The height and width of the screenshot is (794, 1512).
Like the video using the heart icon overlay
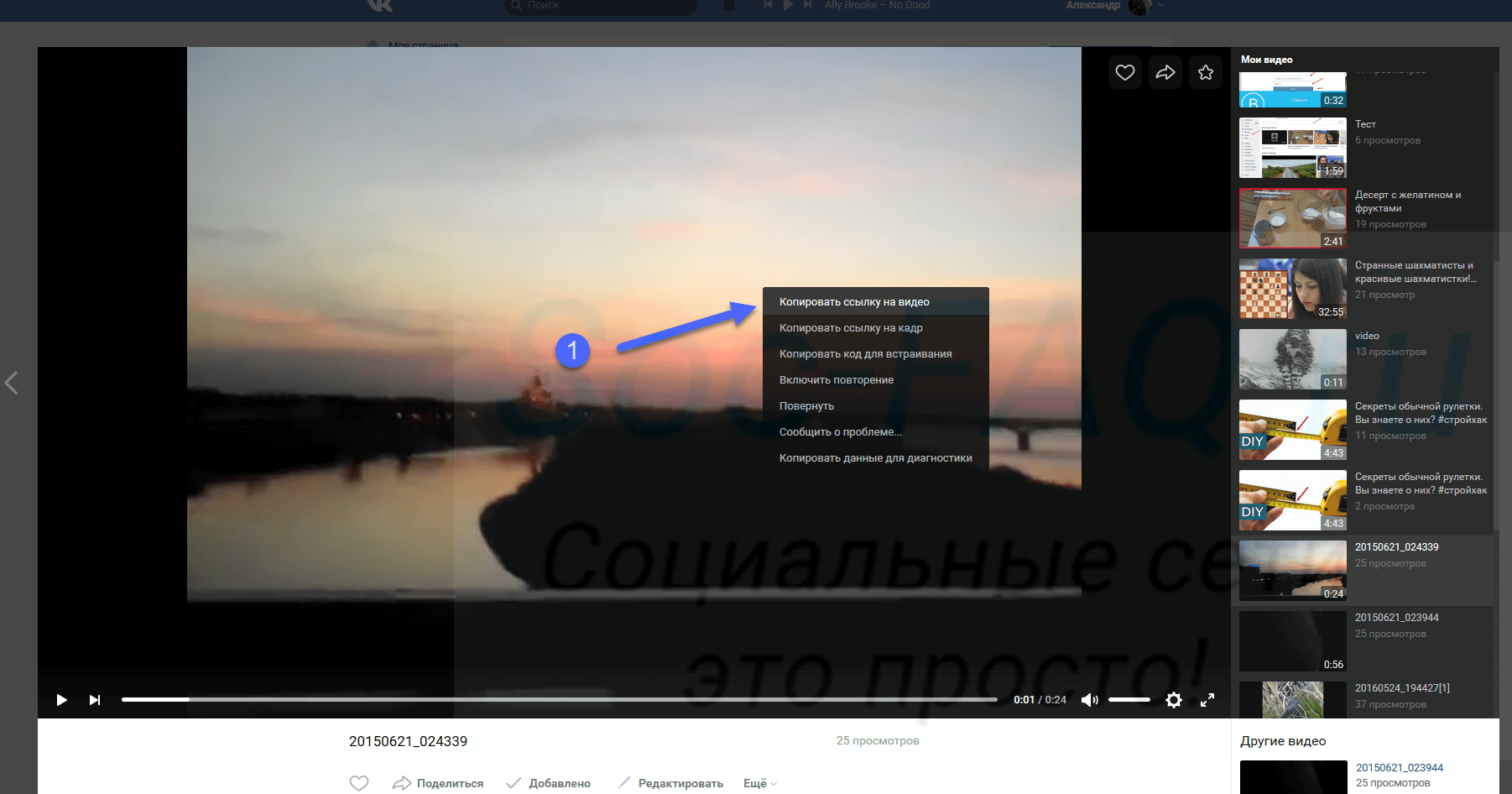pyautogui.click(x=1124, y=73)
